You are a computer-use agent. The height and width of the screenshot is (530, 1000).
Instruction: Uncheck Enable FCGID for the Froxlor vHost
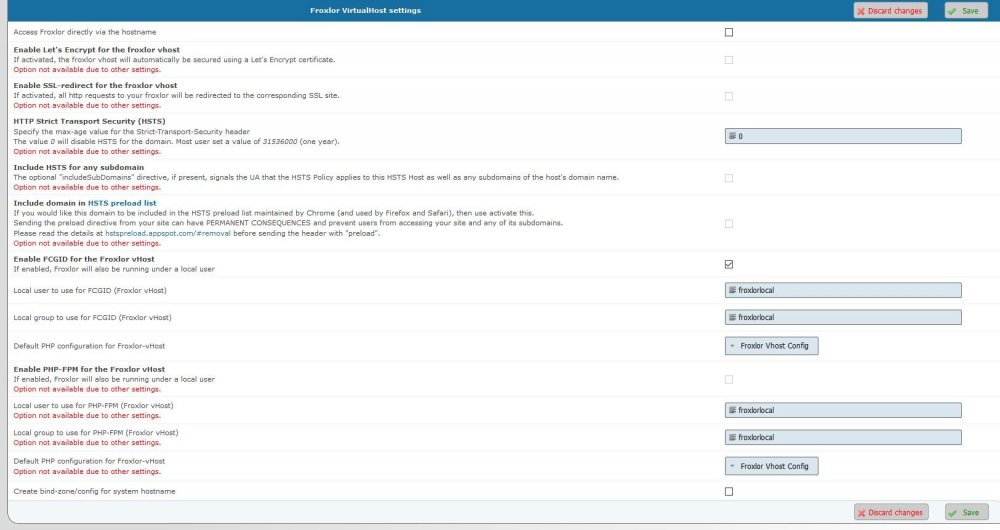coord(728,264)
